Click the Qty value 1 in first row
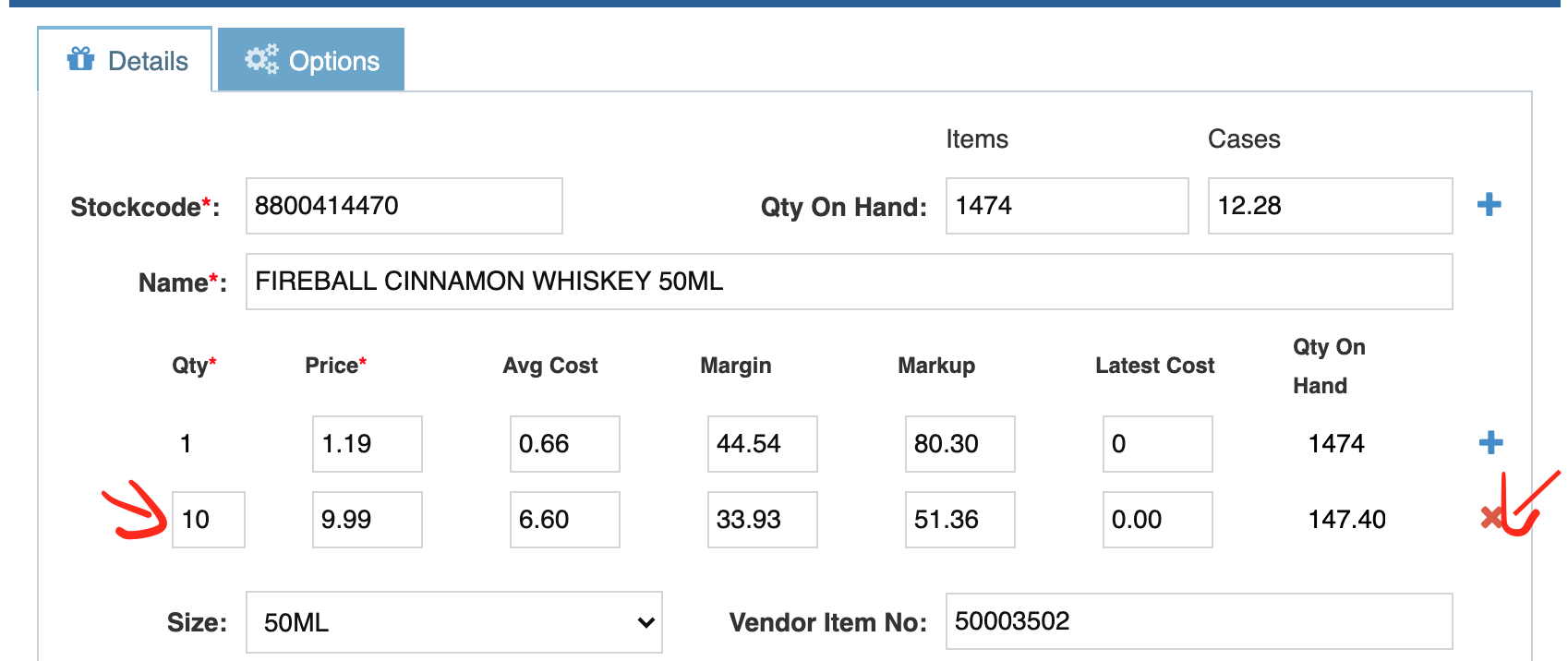 point(186,444)
